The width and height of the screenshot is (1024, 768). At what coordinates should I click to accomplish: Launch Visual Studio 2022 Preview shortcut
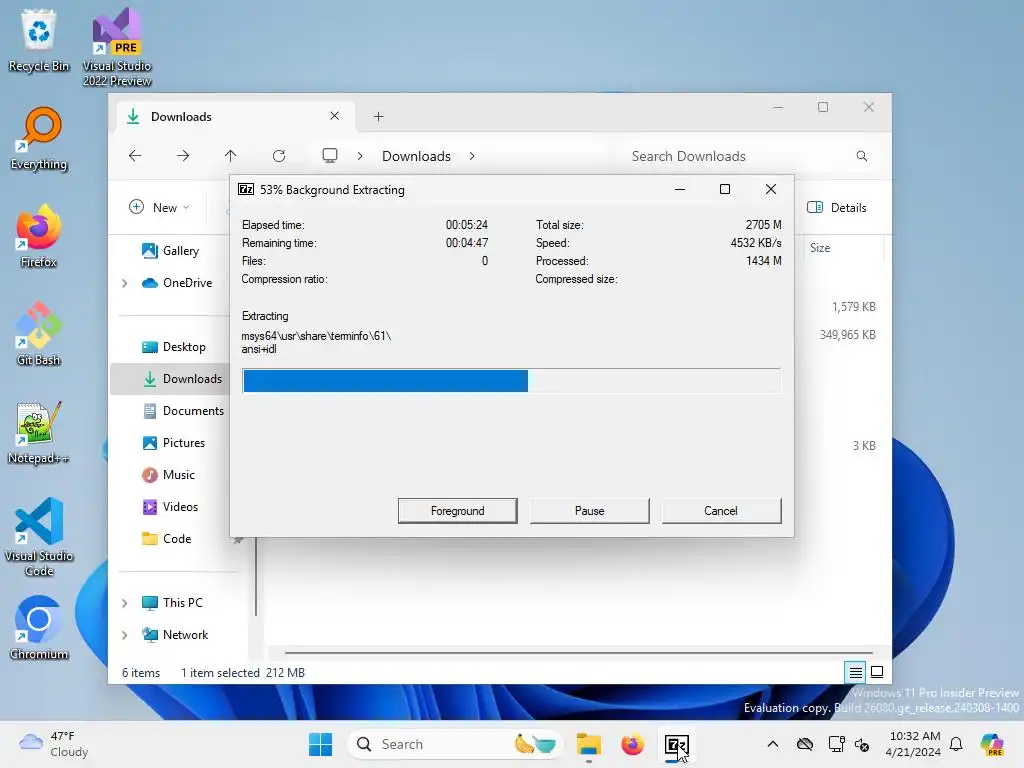(x=117, y=47)
